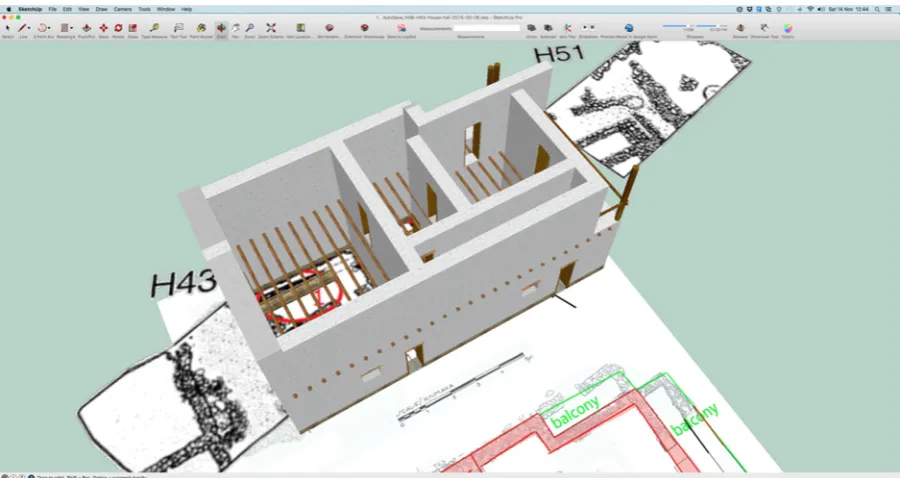
Task: Open the Tools menu
Action: tap(144, 9)
